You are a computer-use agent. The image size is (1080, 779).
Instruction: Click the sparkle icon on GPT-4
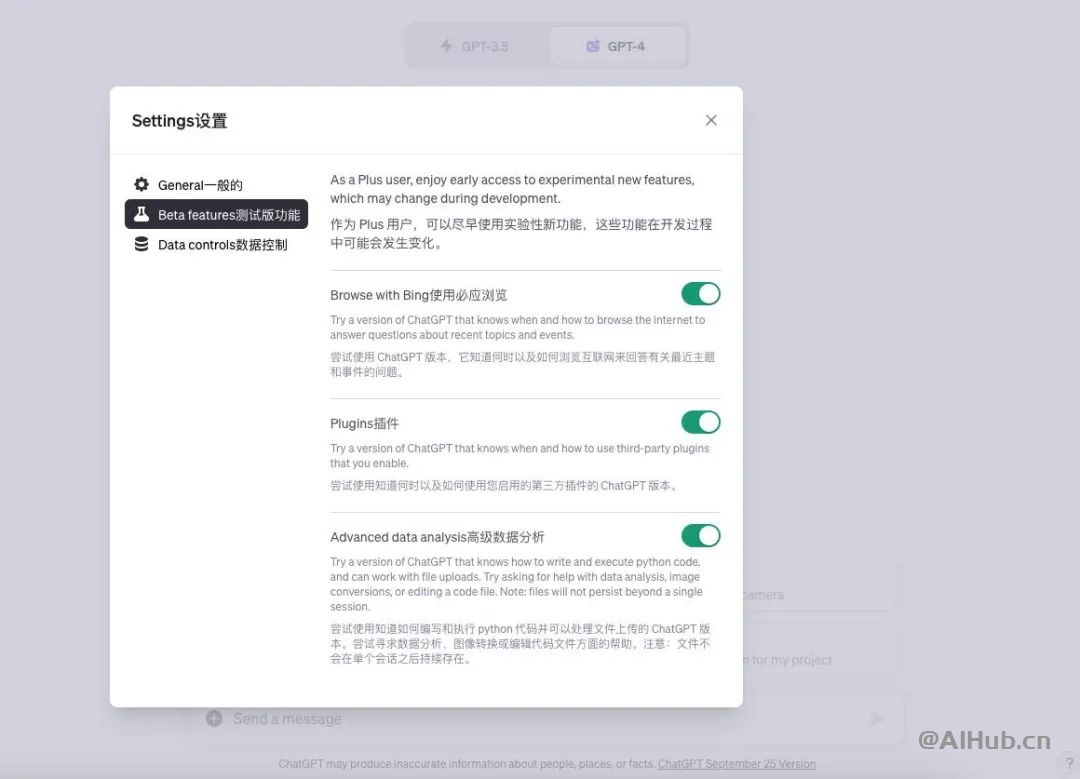point(592,46)
